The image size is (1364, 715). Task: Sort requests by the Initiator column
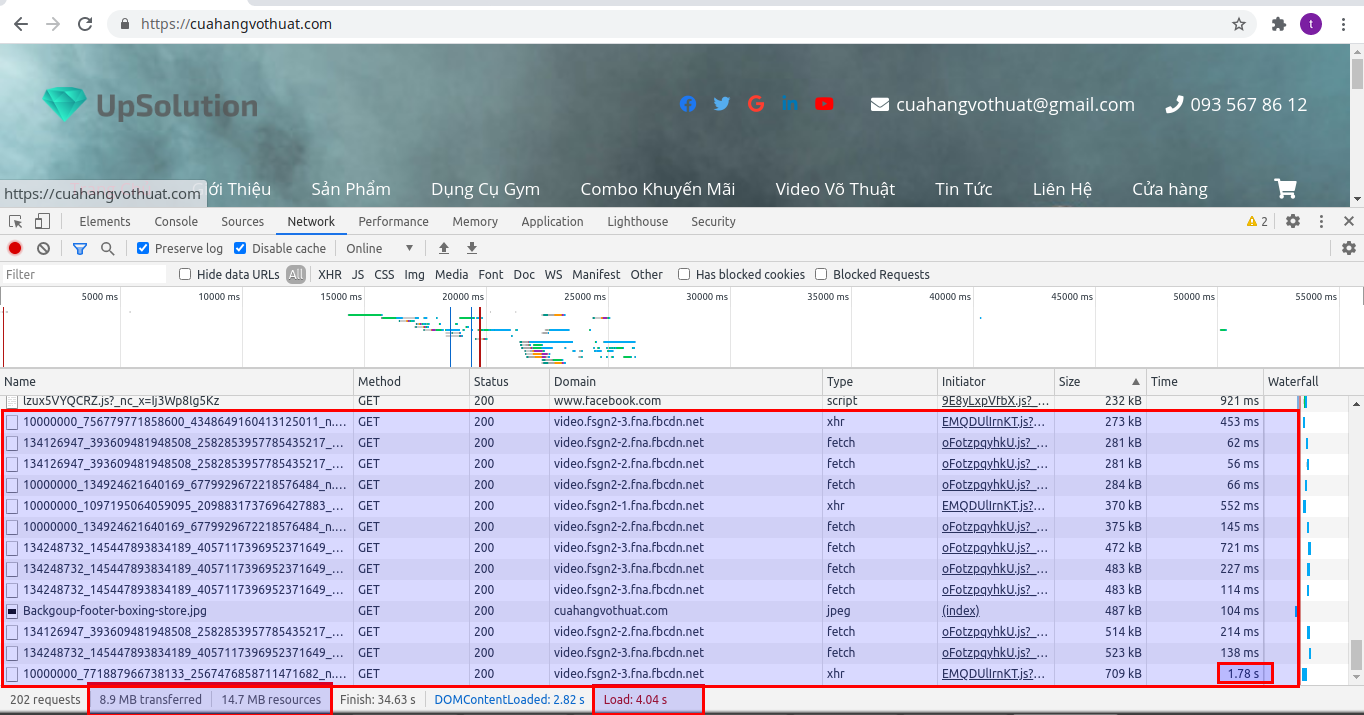pyautogui.click(x=996, y=381)
